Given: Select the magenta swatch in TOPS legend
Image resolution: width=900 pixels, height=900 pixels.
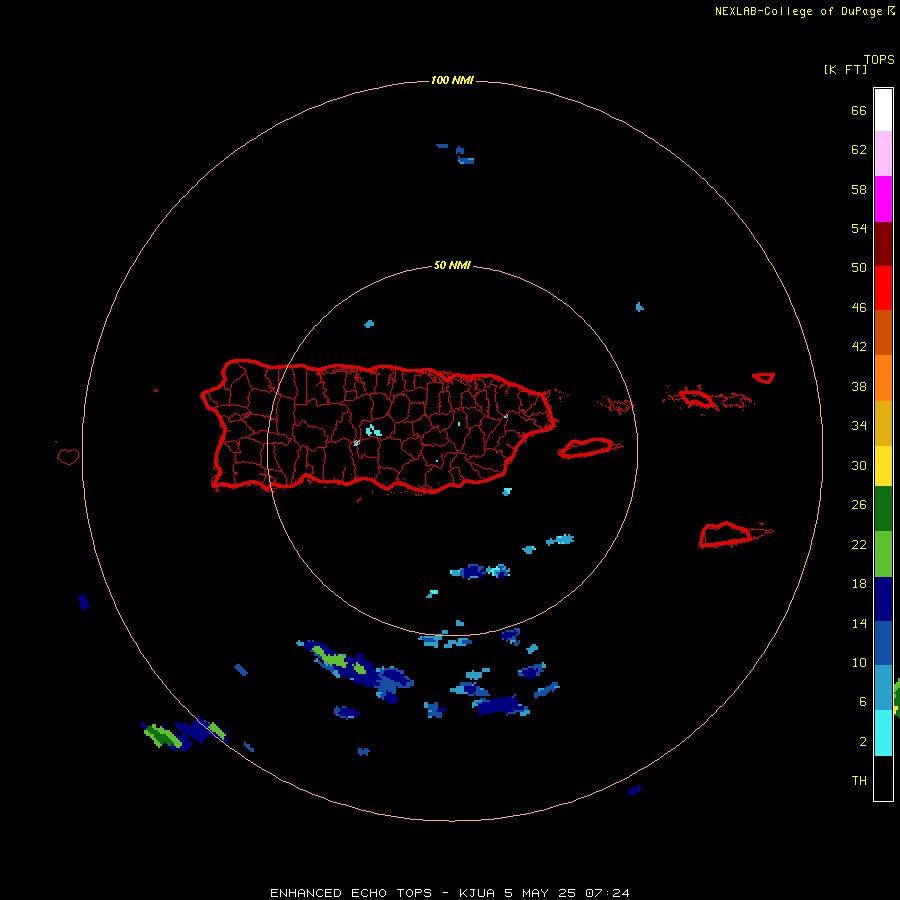Looking at the screenshot, I should tap(883, 199).
